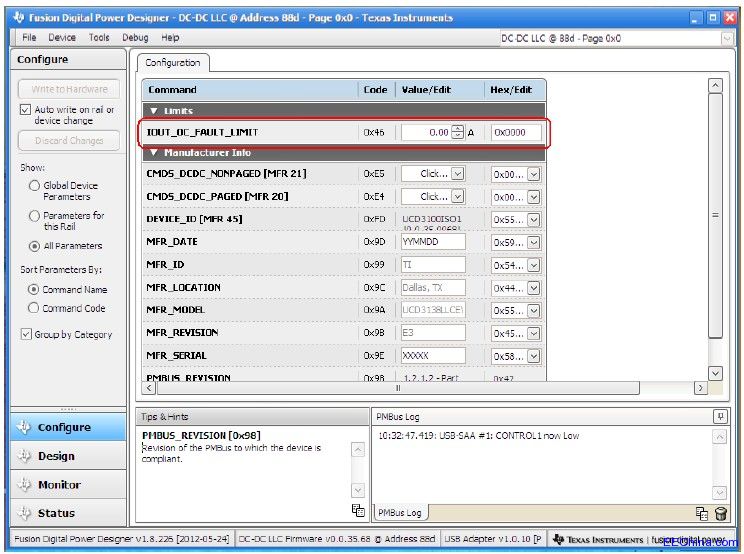Open MFR_DATE hex dropdown
The width and height of the screenshot is (744, 554).
click(534, 242)
